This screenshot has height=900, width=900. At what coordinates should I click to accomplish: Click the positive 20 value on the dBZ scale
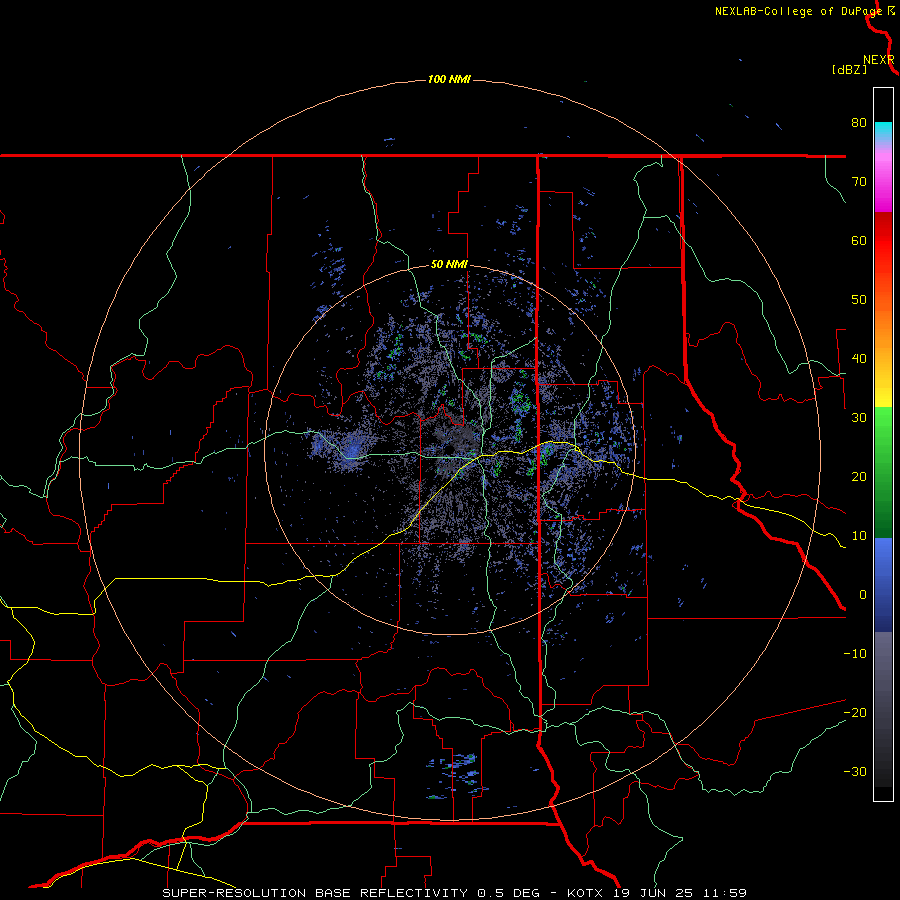pyautogui.click(x=859, y=476)
